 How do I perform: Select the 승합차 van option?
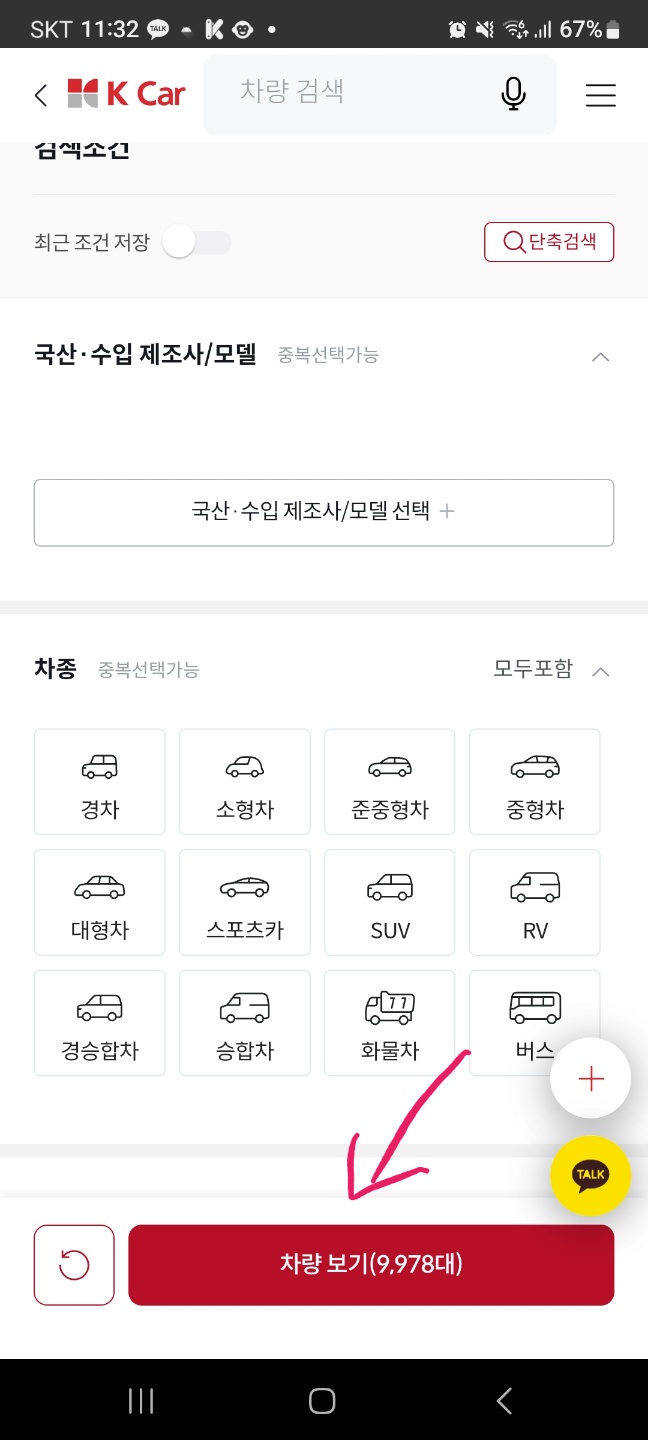pos(244,1022)
